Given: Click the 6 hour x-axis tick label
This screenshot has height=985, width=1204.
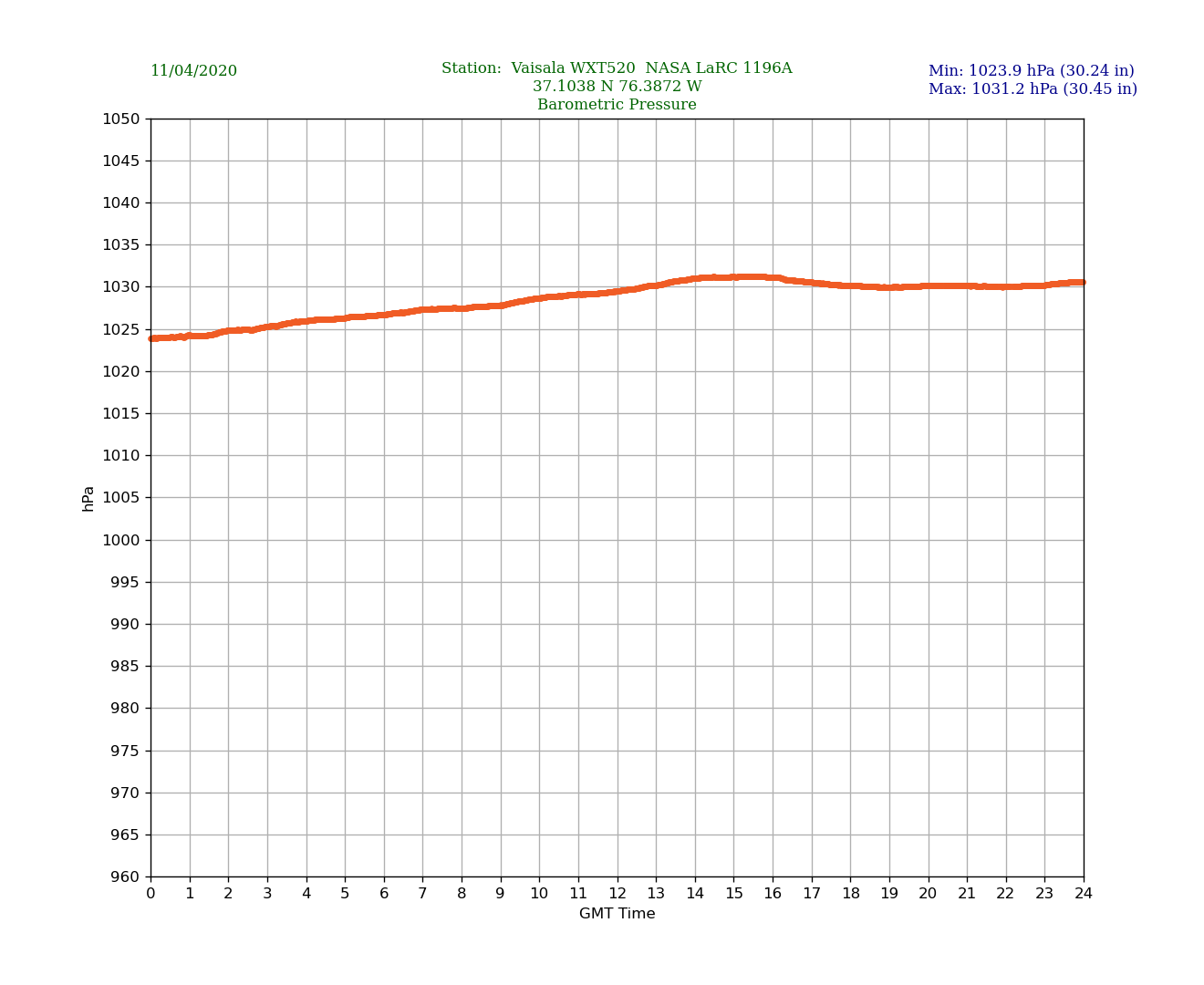Looking at the screenshot, I should tap(384, 894).
